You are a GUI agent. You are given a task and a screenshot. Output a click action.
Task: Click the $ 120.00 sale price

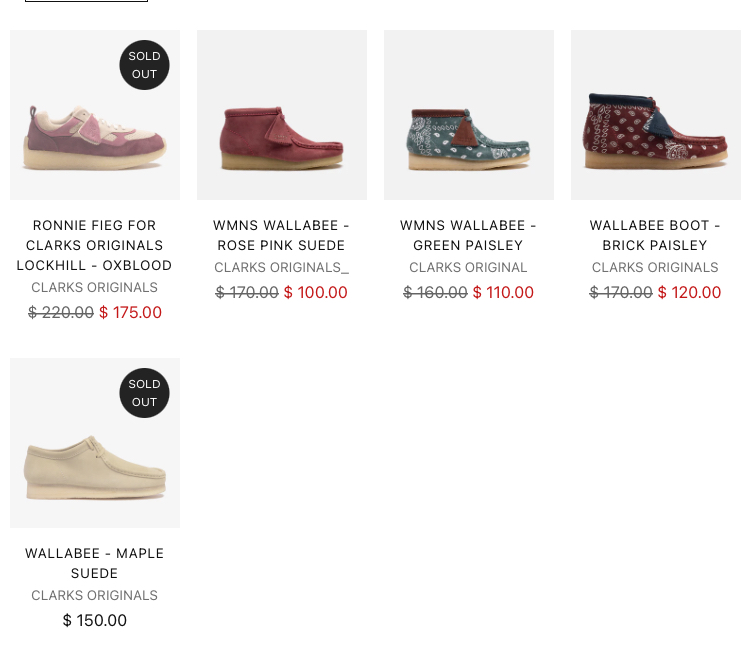689,292
